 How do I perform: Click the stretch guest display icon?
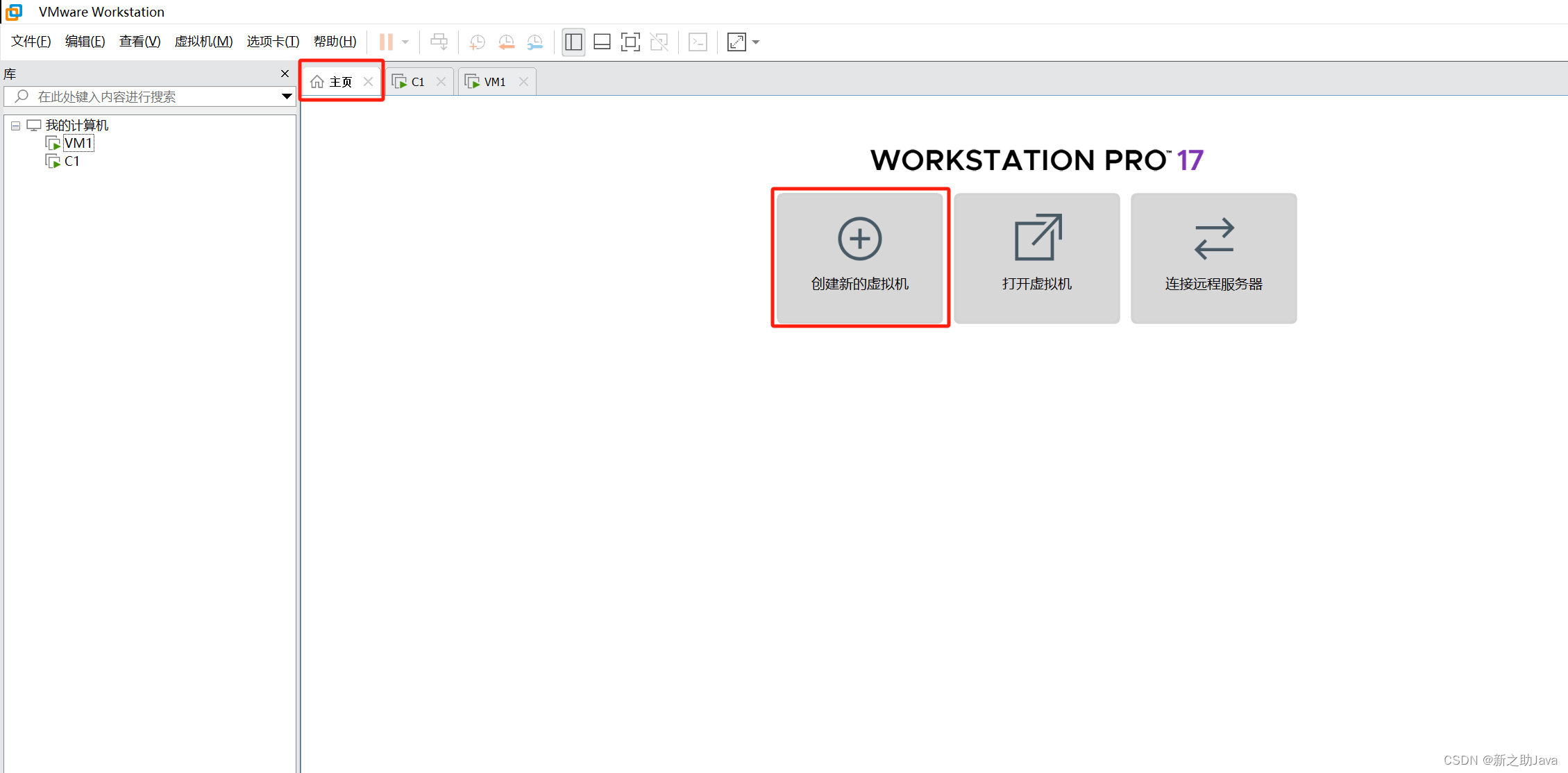[736, 42]
